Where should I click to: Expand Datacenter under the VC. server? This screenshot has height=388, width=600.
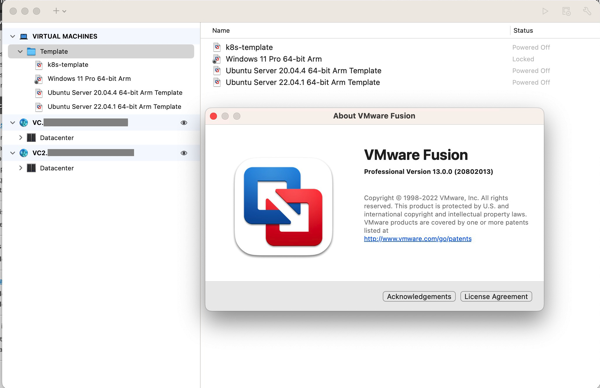21,137
